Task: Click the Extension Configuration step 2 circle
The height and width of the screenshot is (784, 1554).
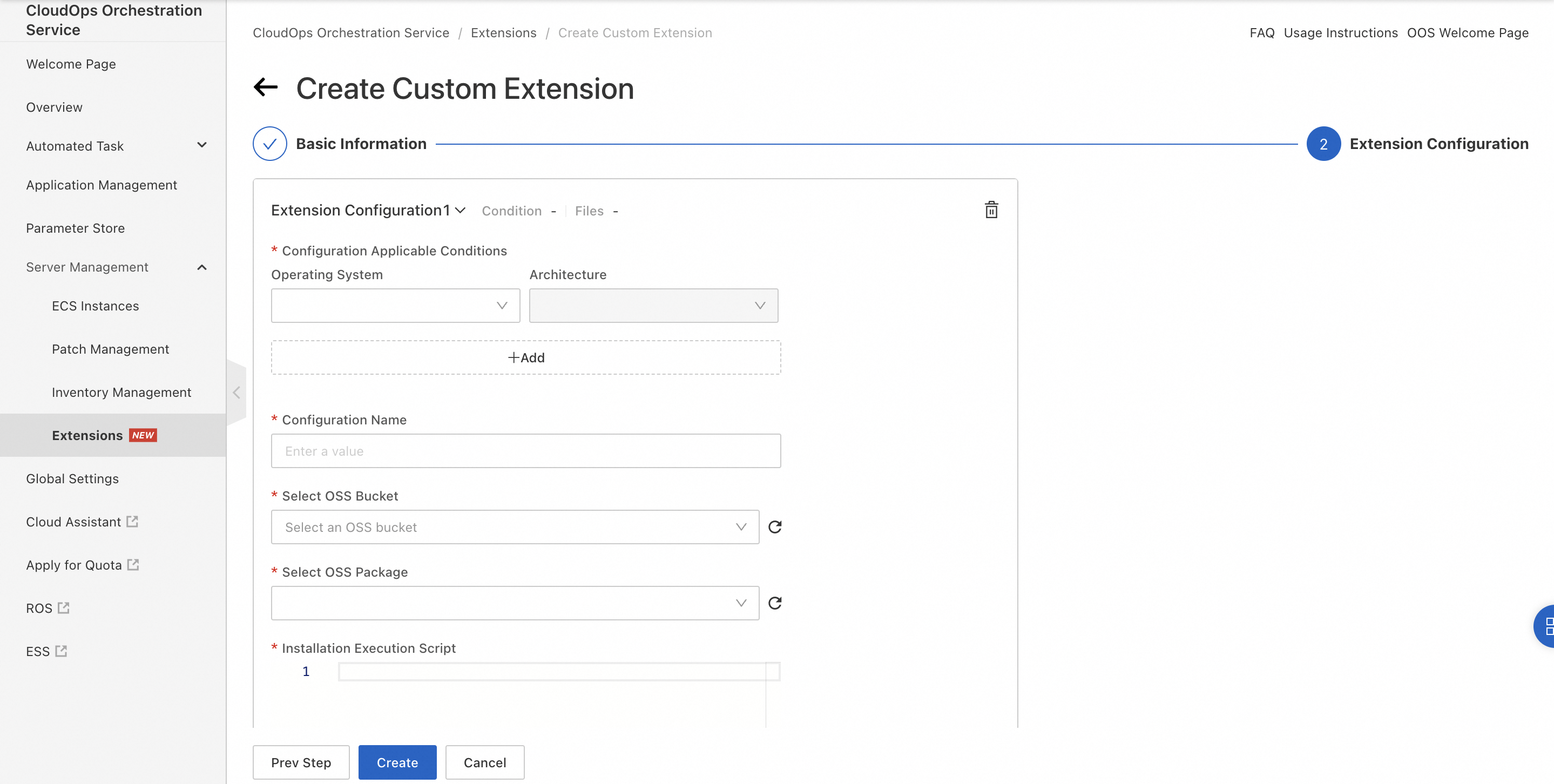Action: [1323, 144]
